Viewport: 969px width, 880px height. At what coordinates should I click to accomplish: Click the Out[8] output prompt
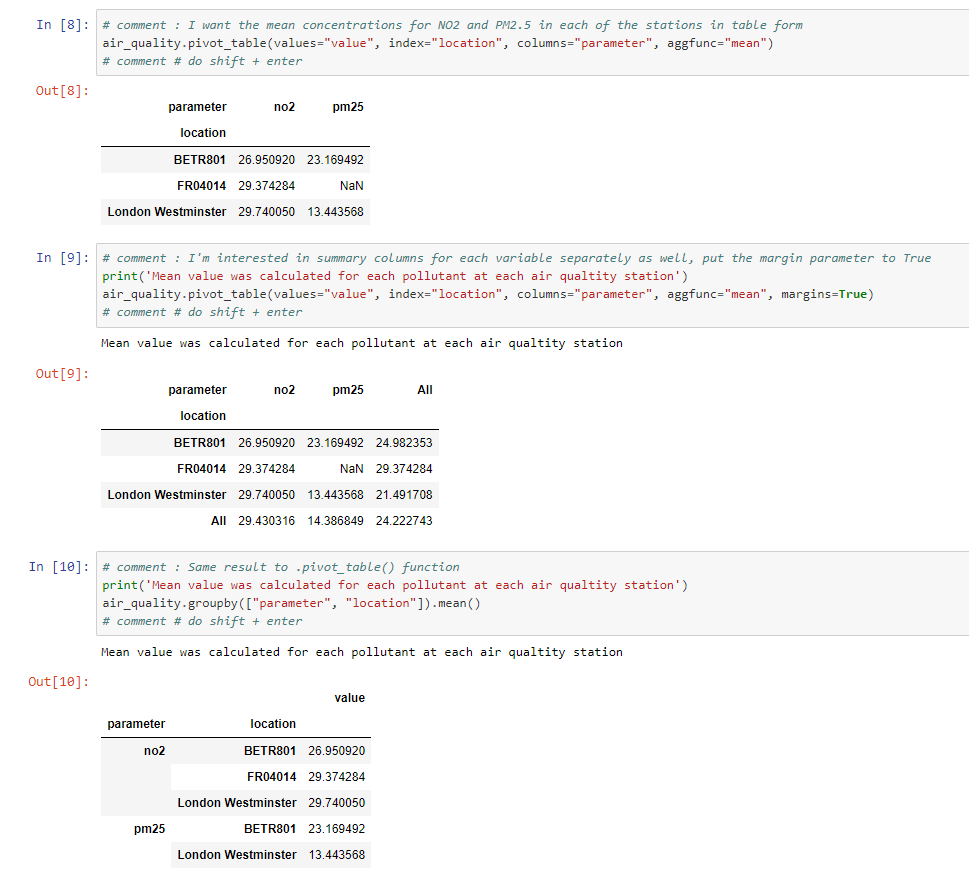(62, 90)
